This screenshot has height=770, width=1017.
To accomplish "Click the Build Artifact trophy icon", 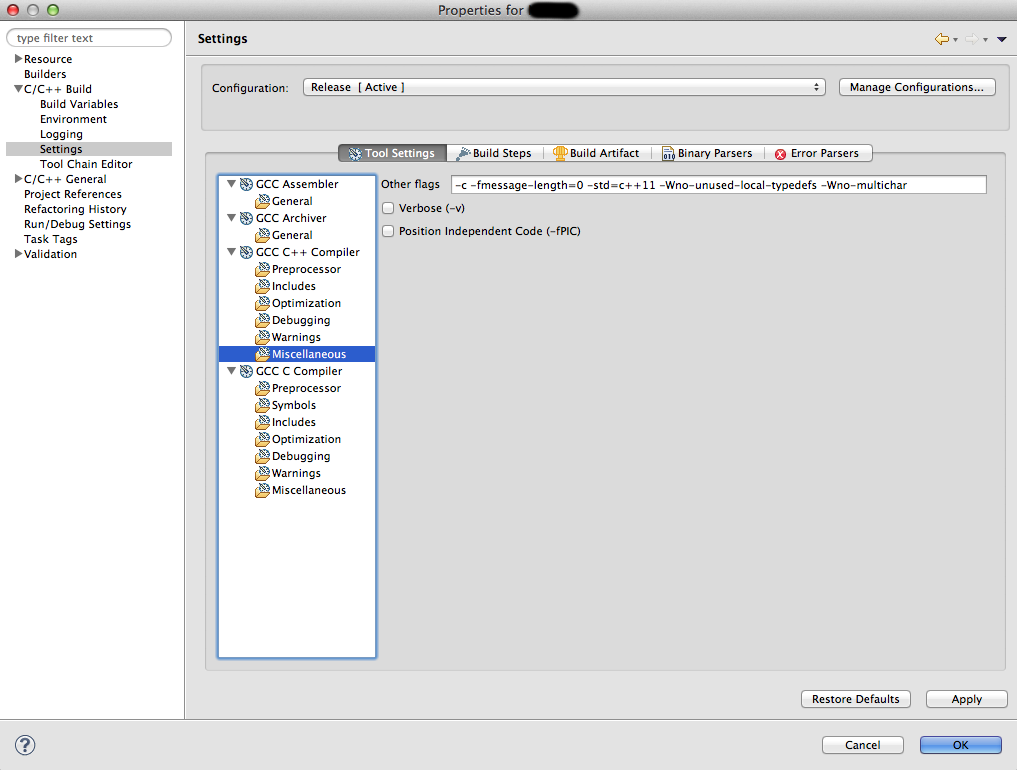I will [x=560, y=153].
